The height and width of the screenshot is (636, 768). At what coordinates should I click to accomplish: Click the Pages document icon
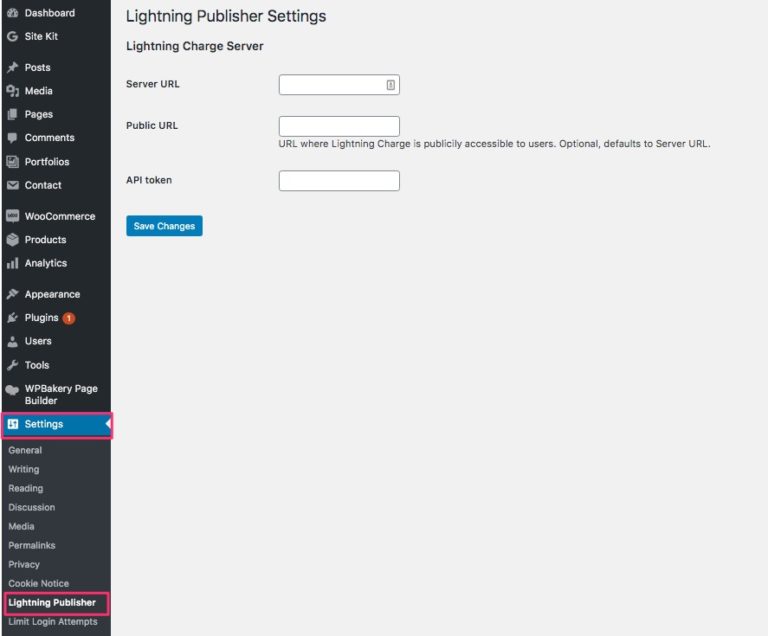click(13, 115)
